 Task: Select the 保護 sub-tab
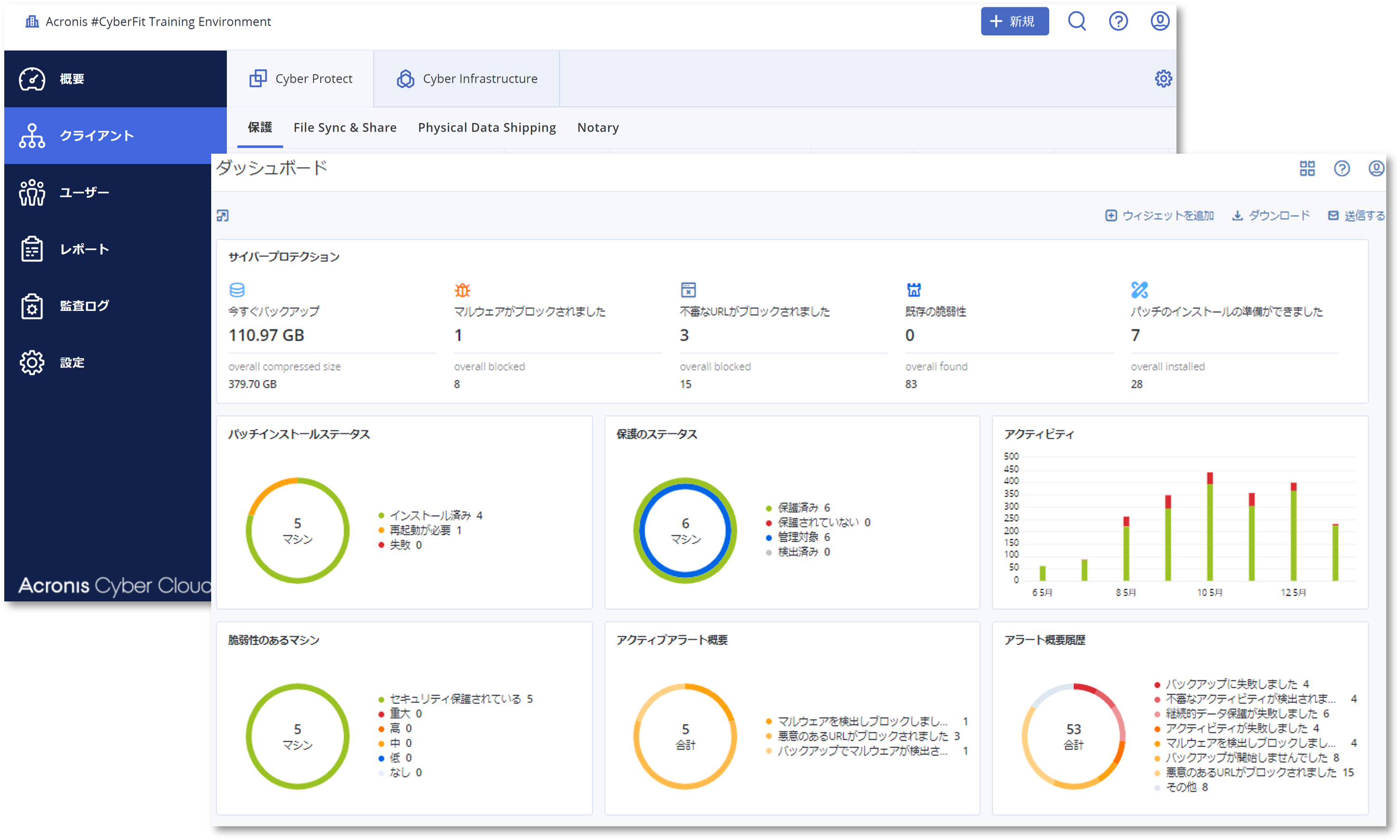coord(260,128)
